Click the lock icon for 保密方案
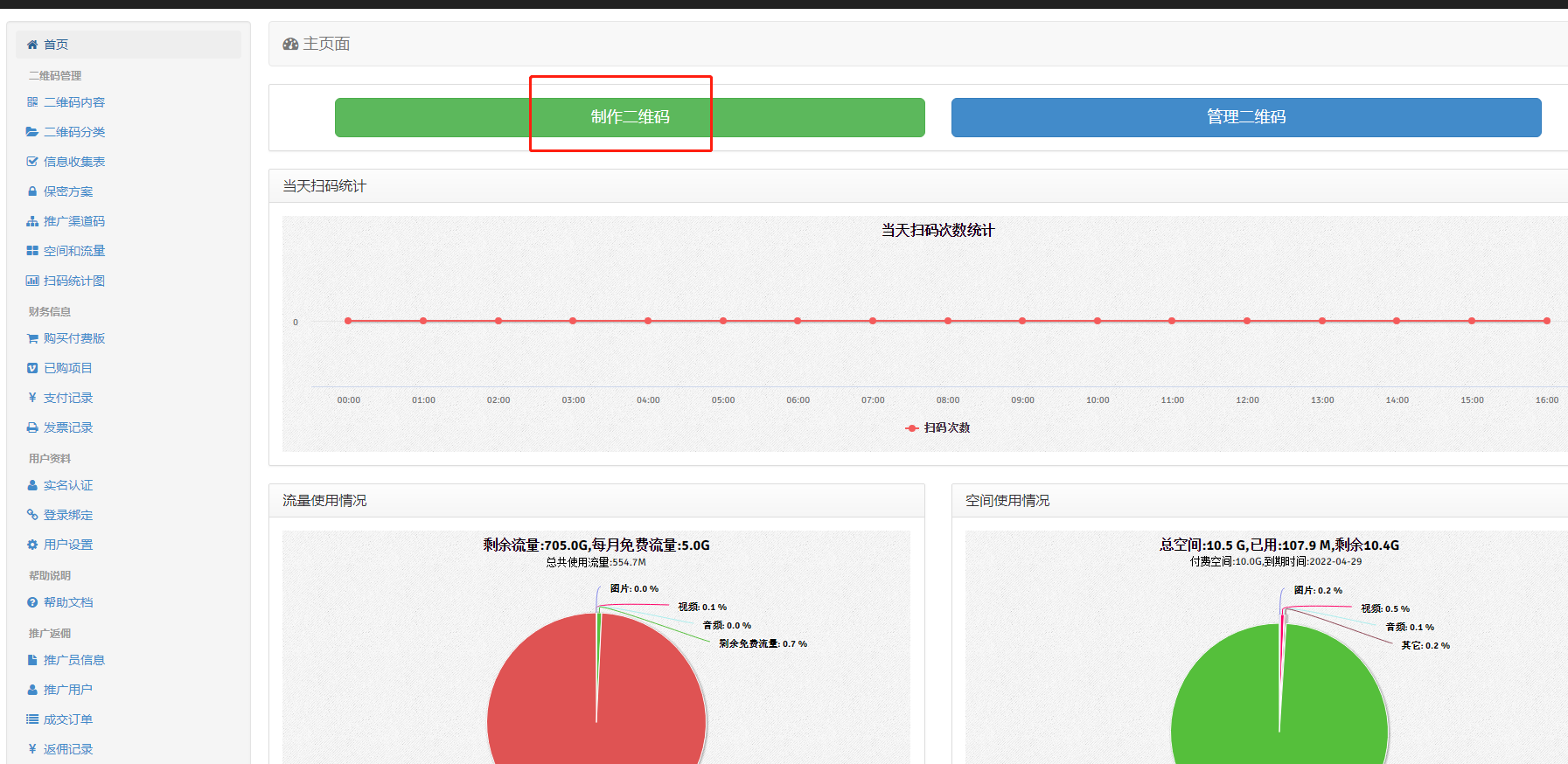 click(32, 191)
